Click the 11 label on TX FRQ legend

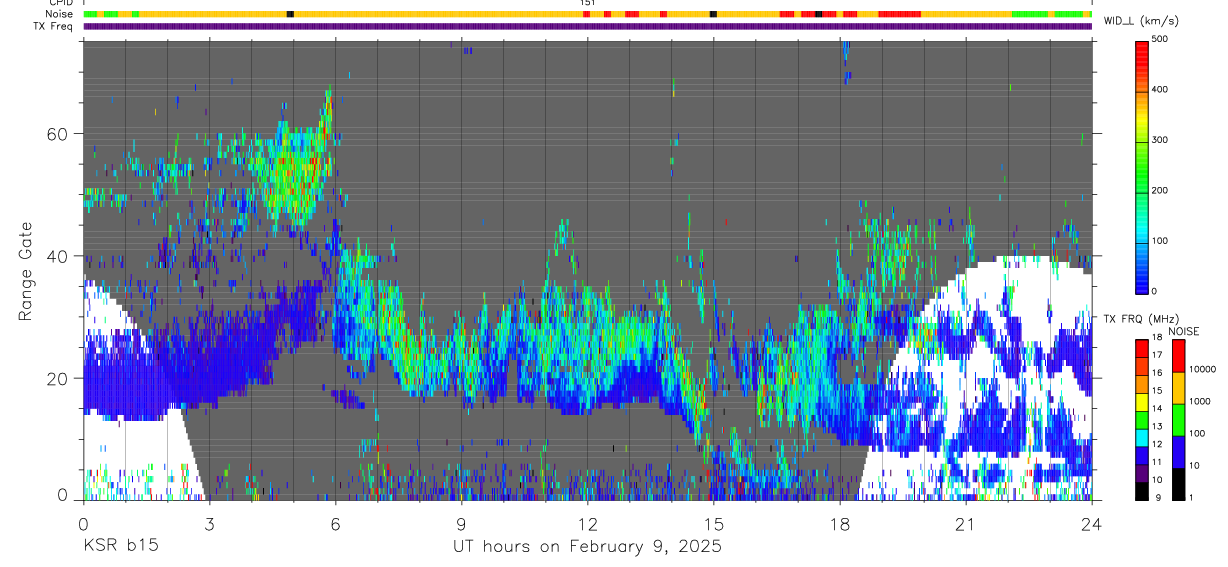pyautogui.click(x=1158, y=462)
